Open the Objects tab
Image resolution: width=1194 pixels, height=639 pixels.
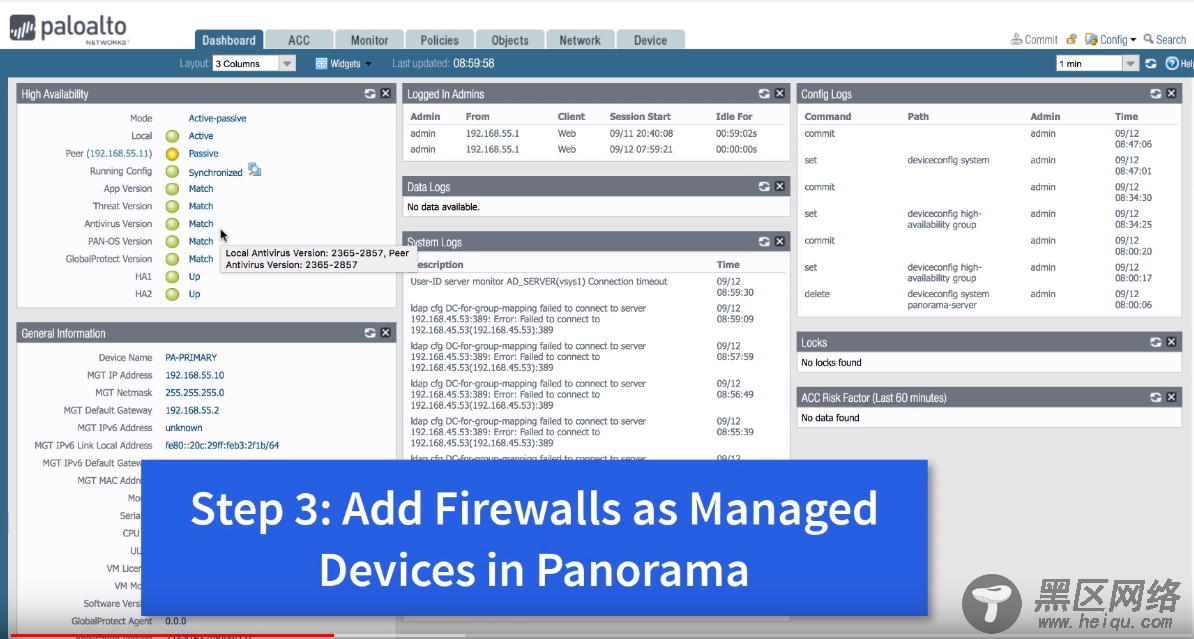(x=509, y=40)
